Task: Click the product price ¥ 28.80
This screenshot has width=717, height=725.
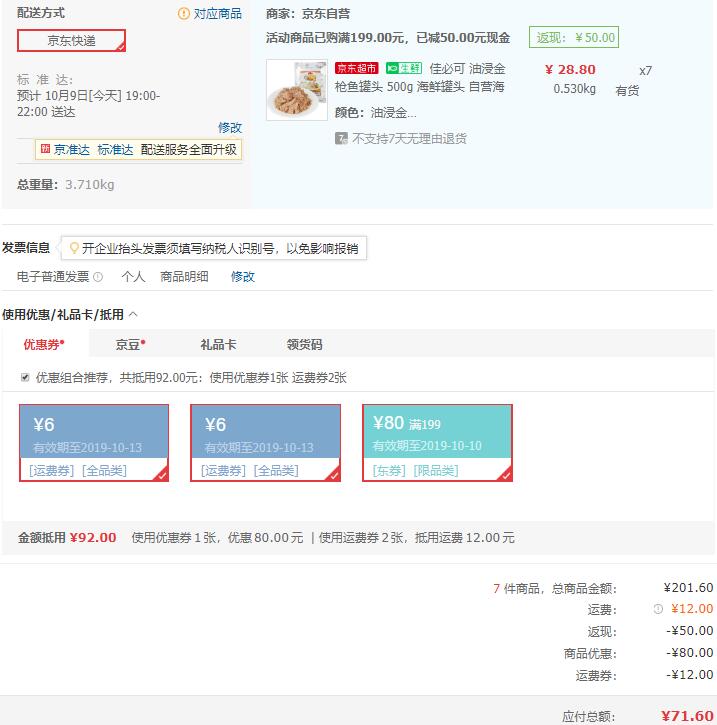Action: click(x=570, y=70)
